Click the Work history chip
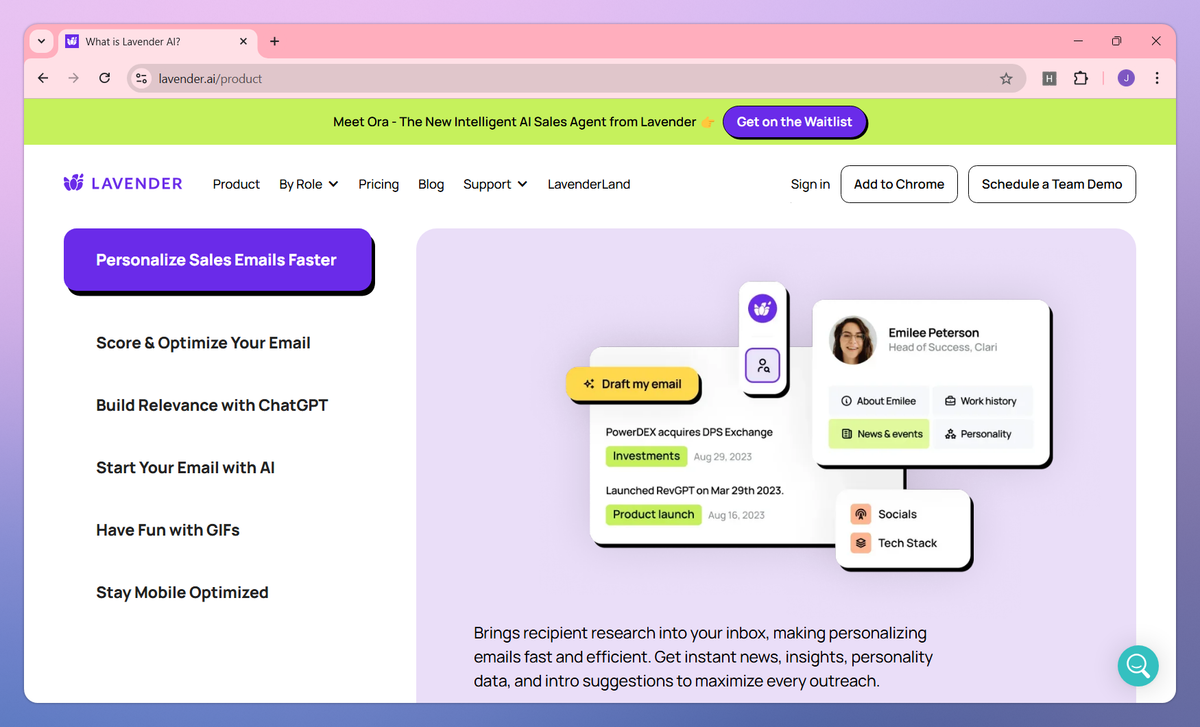Image resolution: width=1200 pixels, height=727 pixels. click(x=983, y=401)
